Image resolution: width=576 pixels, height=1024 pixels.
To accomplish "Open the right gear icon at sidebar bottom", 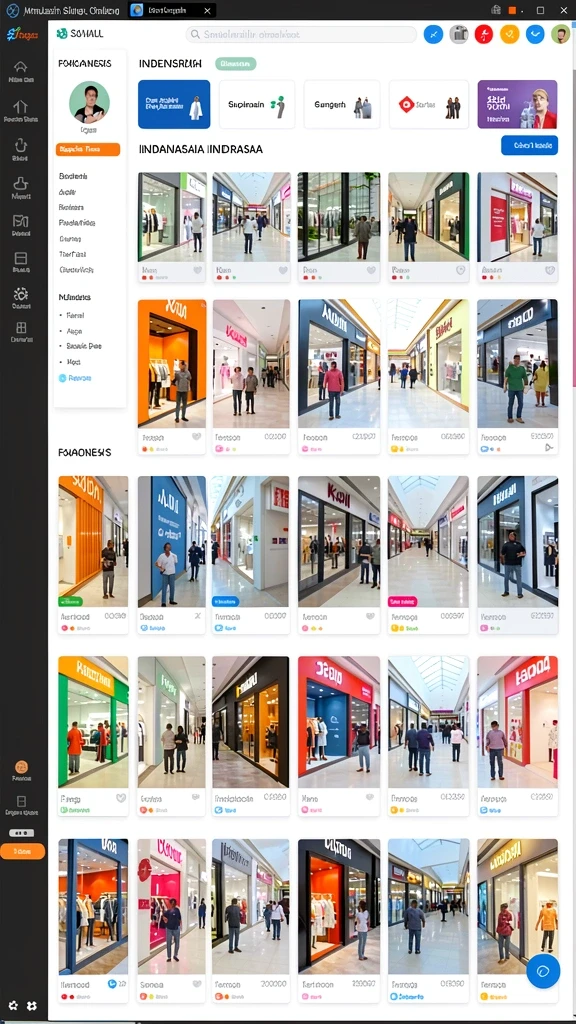I will [x=31, y=1006].
